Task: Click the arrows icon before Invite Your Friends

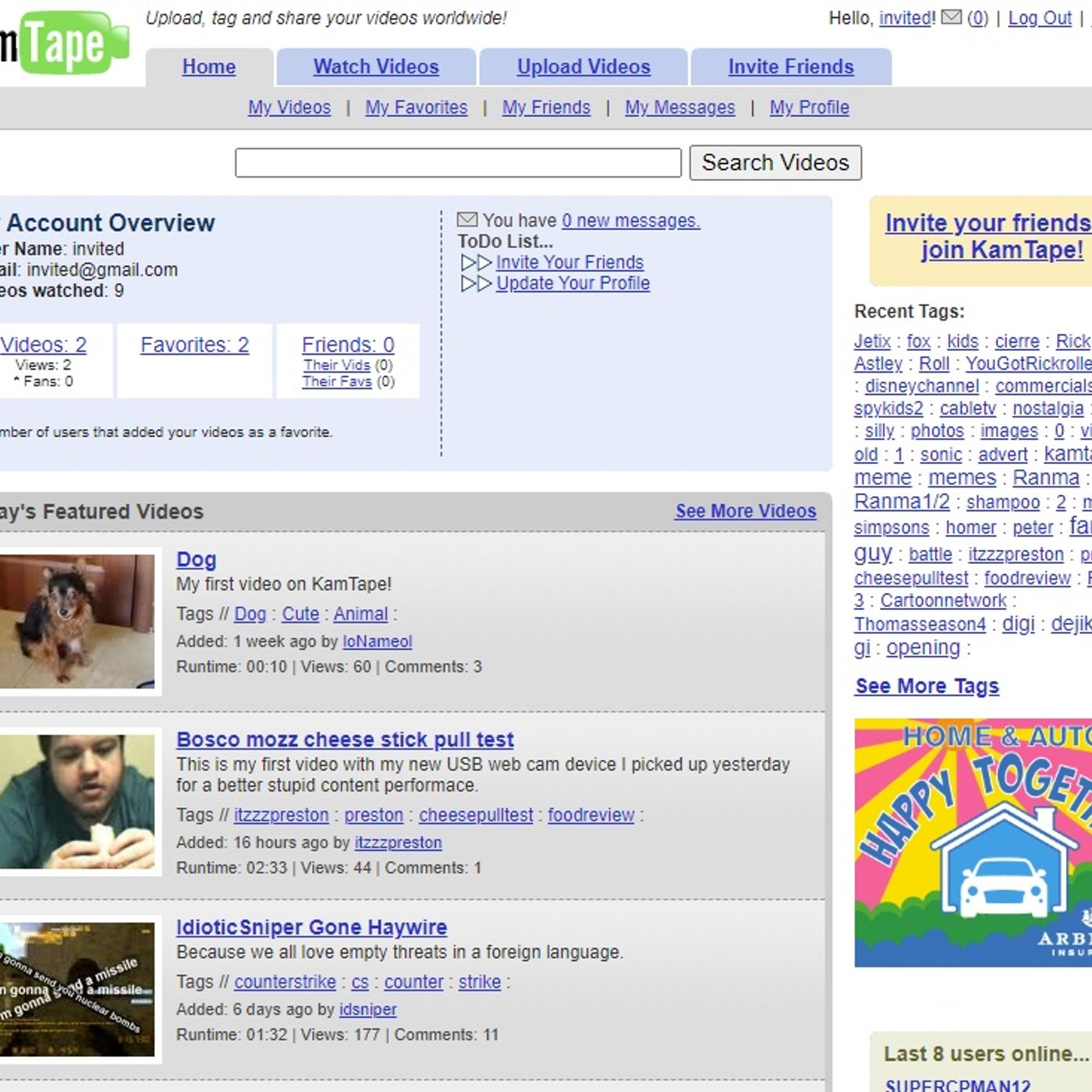Action: tap(477, 262)
